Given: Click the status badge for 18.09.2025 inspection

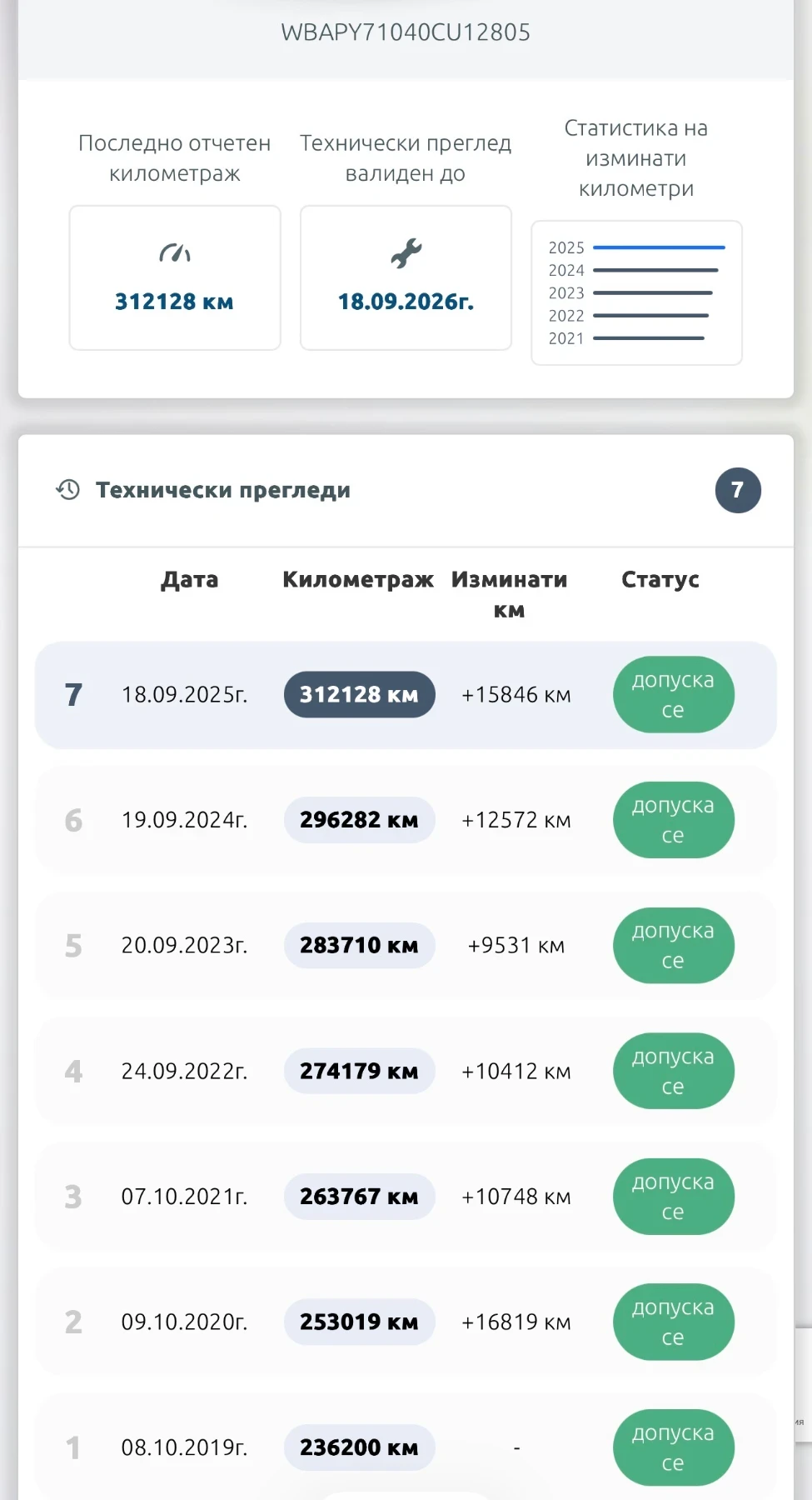Looking at the screenshot, I should (x=673, y=694).
